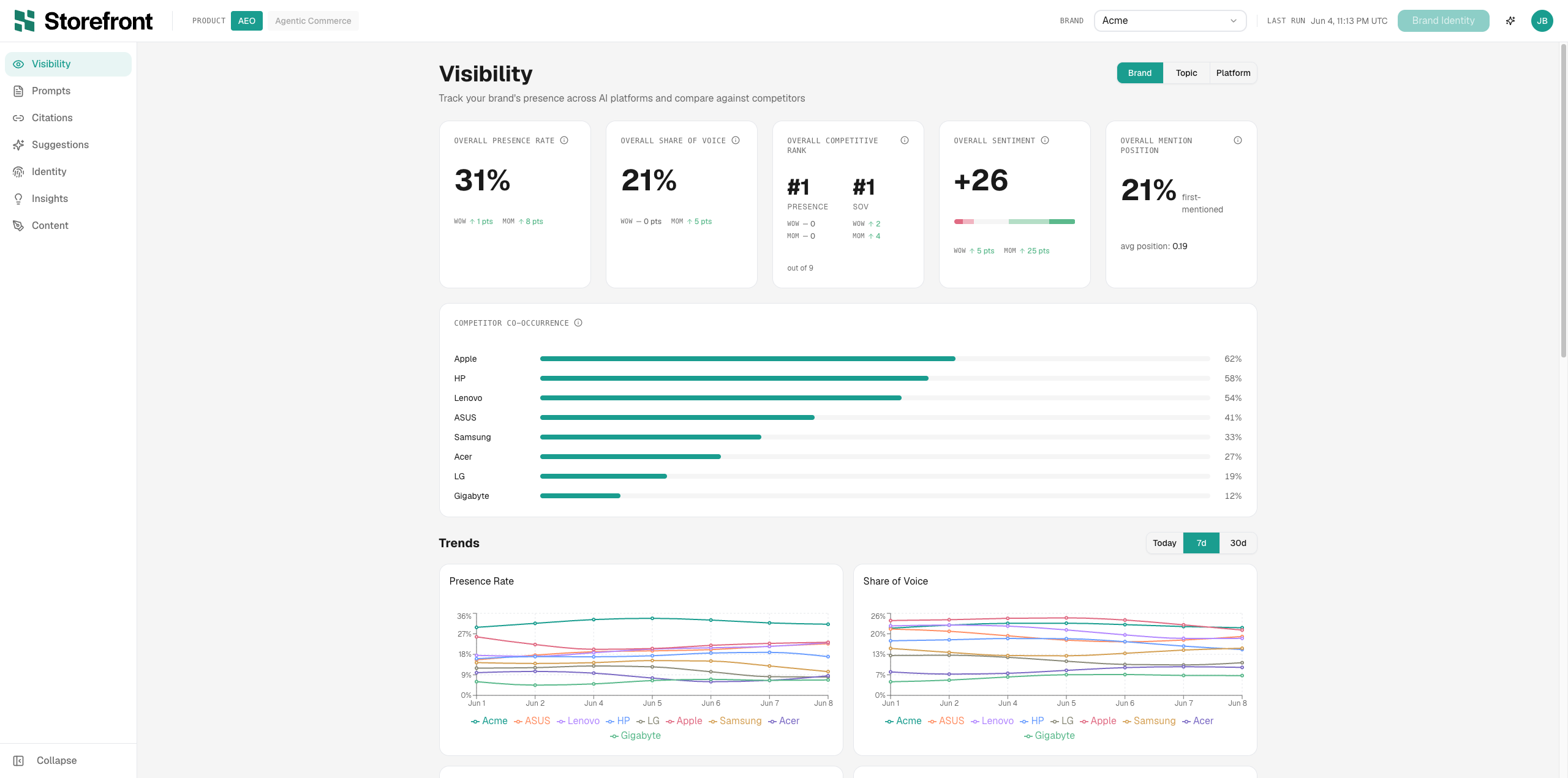This screenshot has width=1568, height=778.
Task: Click the 31% presence rate value
Action: pos(482,180)
